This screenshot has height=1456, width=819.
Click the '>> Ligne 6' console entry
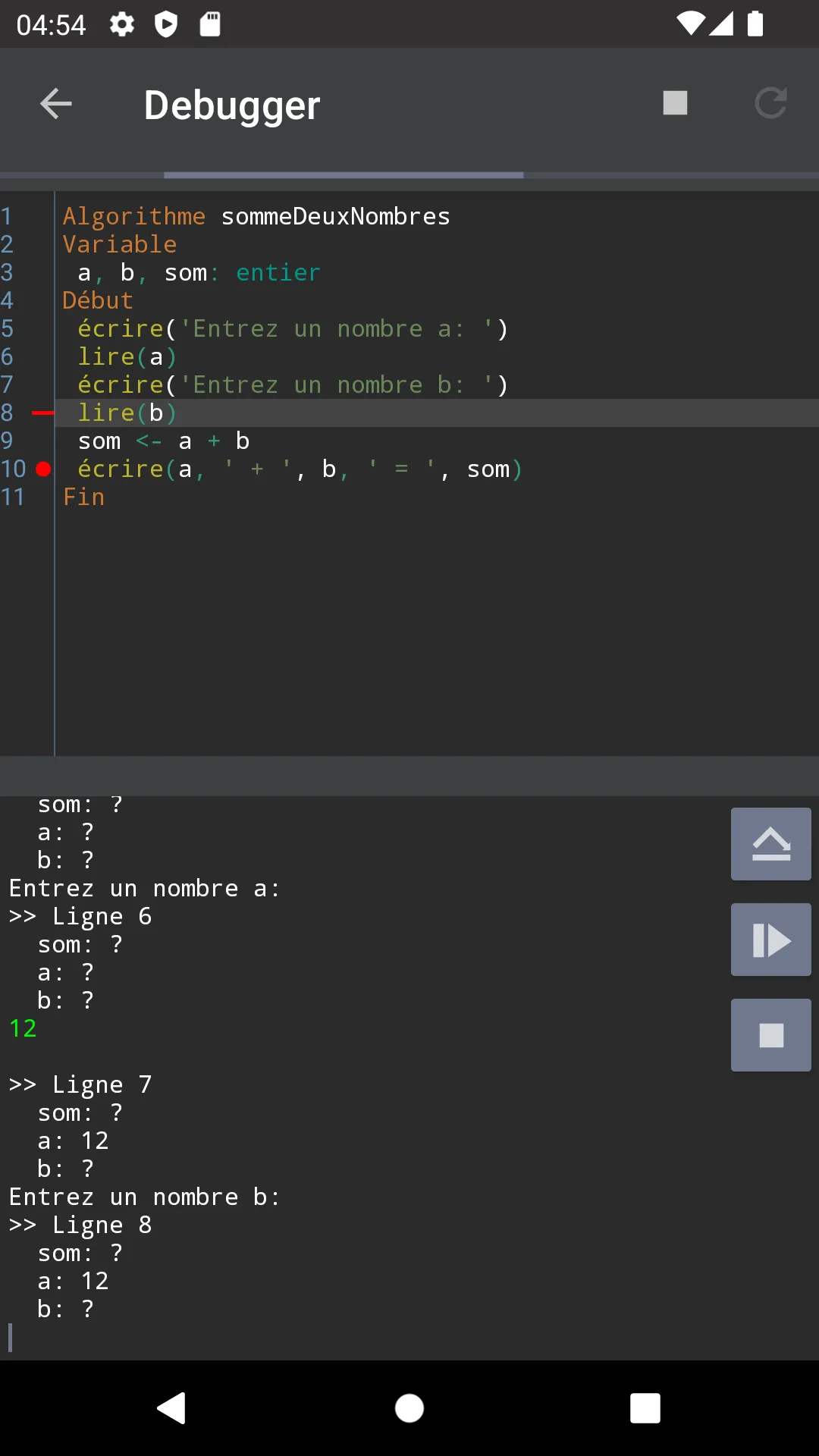(x=80, y=917)
